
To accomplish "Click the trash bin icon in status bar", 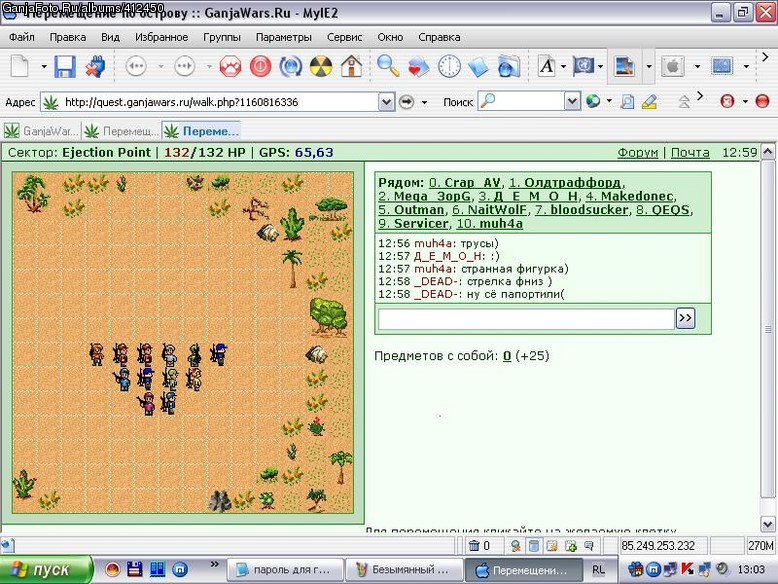I will pyautogui.click(x=474, y=546).
